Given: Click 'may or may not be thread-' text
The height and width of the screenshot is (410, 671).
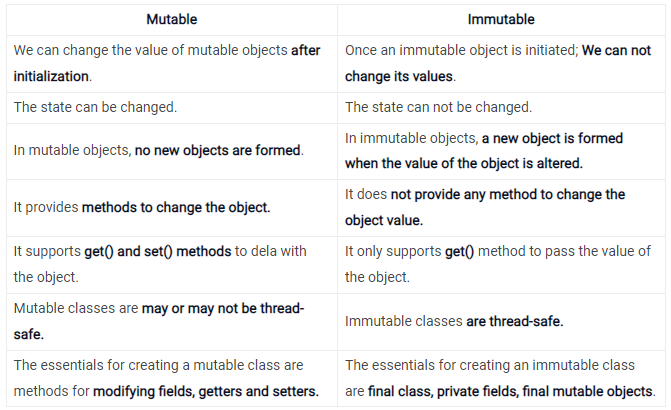Looking at the screenshot, I should click(x=223, y=308).
